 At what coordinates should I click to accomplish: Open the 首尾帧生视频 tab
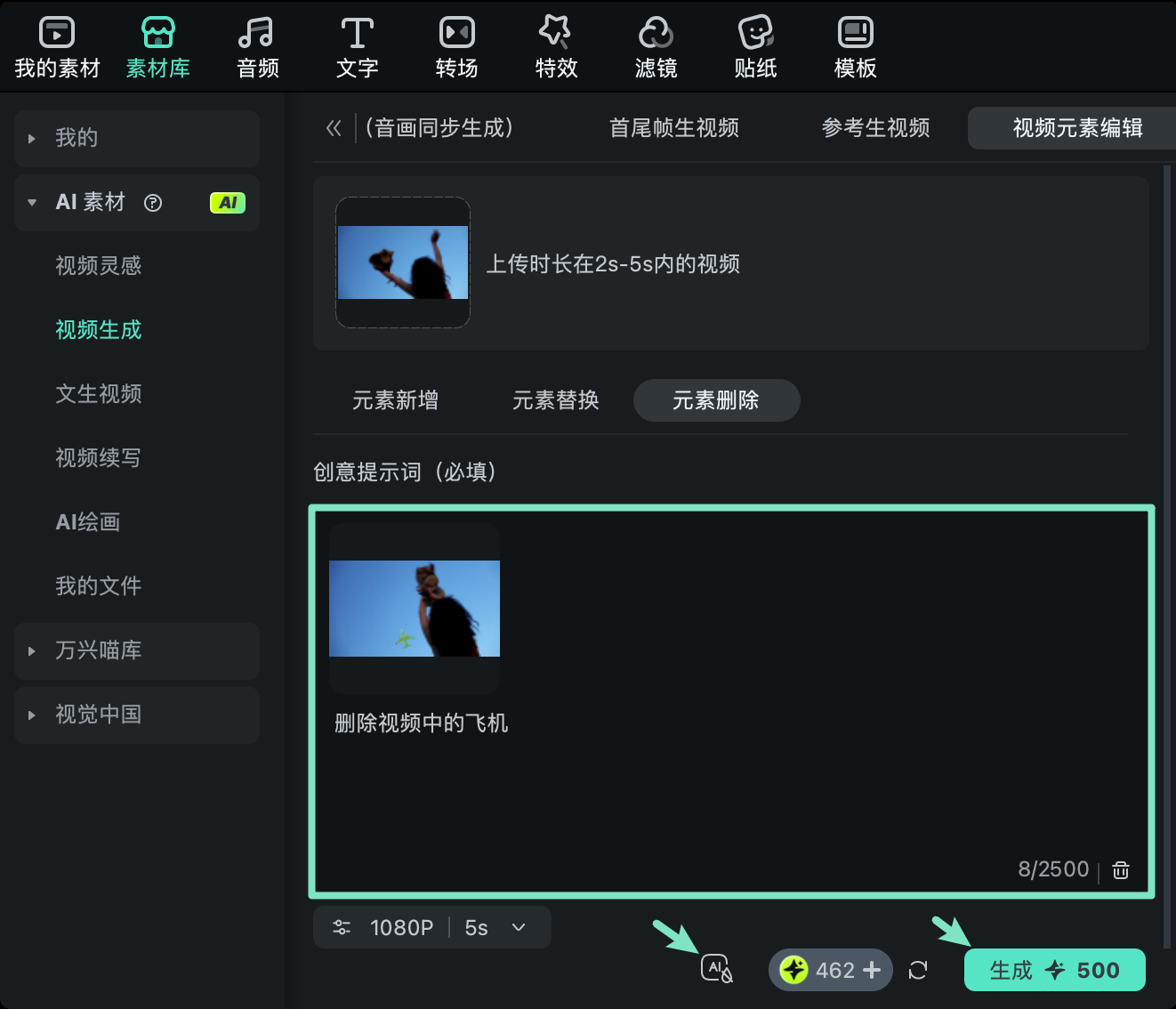pyautogui.click(x=673, y=127)
